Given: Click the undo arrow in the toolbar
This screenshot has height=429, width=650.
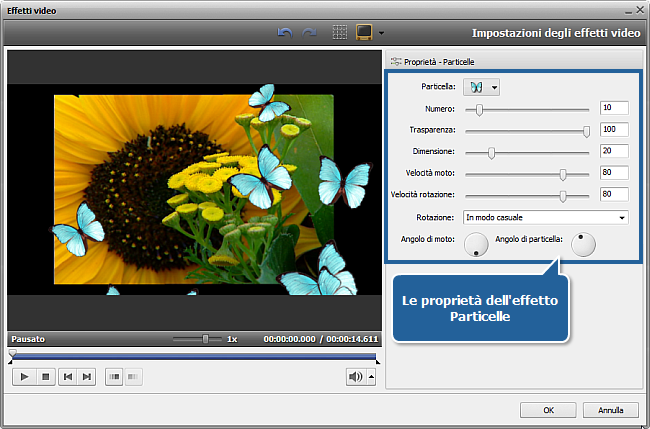Looking at the screenshot, I should point(284,32).
